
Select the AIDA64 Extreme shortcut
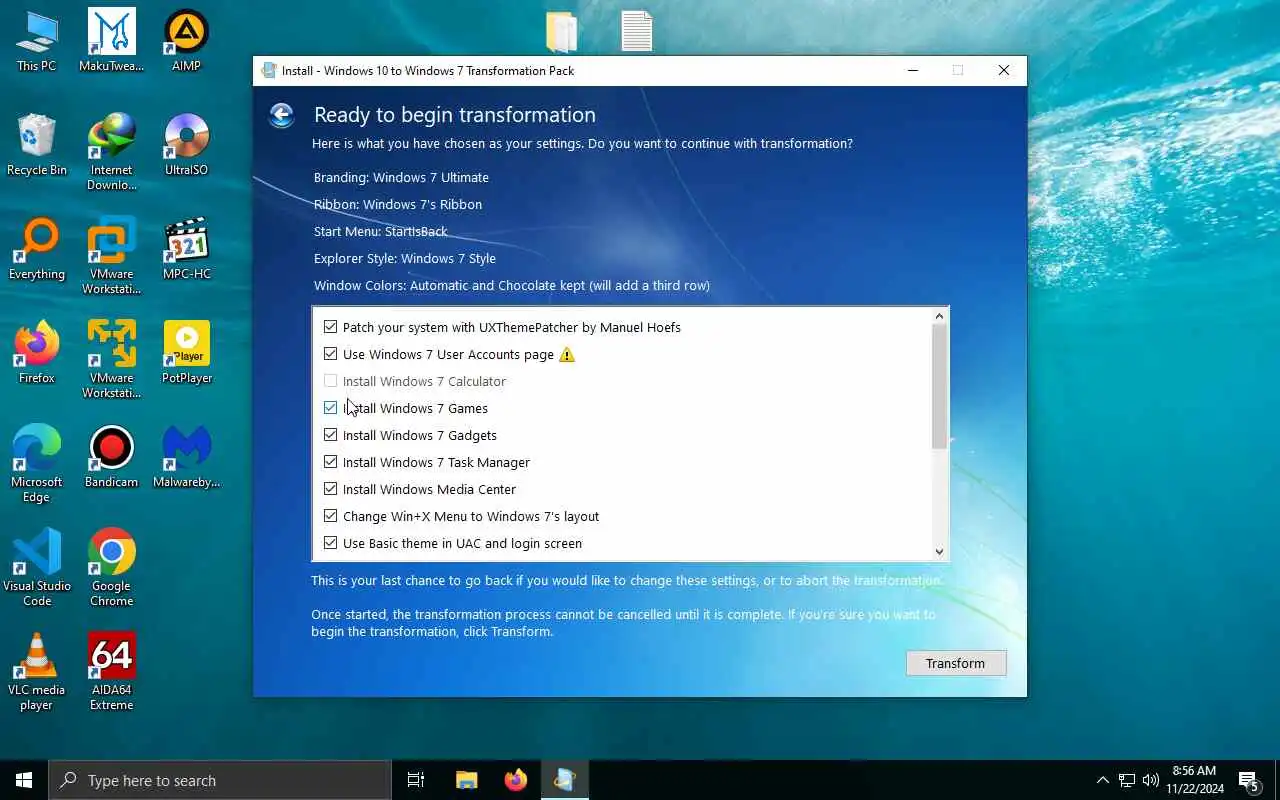pyautogui.click(x=112, y=673)
